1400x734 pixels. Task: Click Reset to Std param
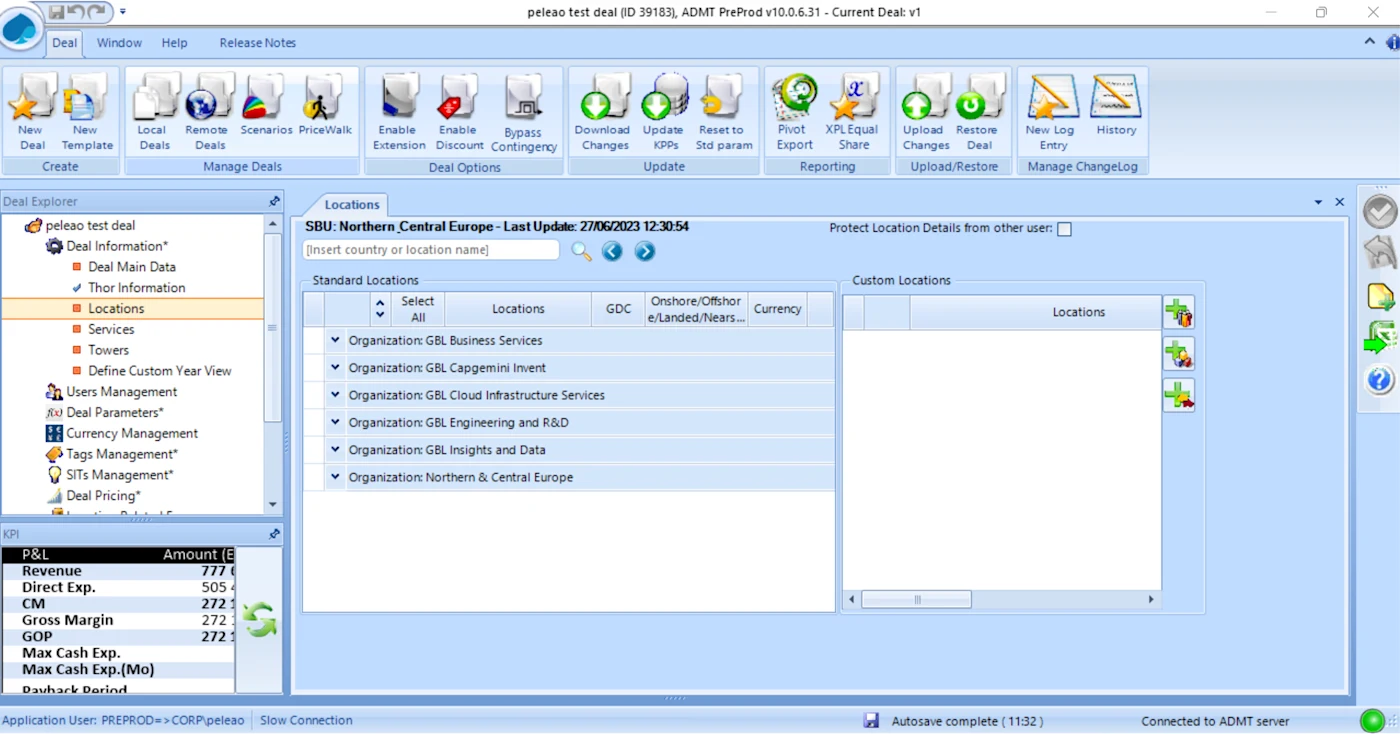coord(724,113)
